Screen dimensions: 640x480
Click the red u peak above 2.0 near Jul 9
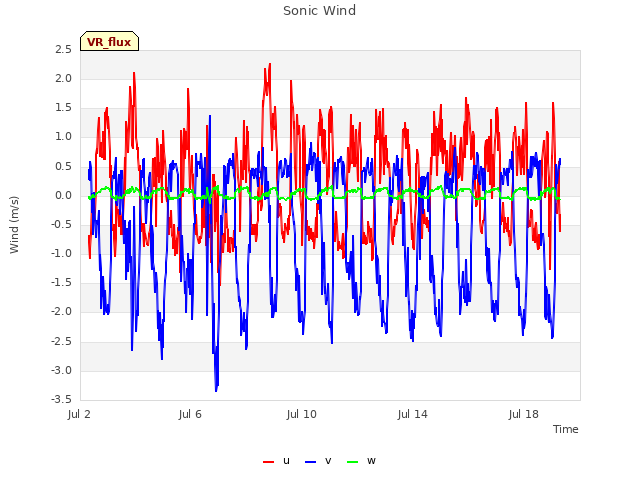(x=270, y=65)
